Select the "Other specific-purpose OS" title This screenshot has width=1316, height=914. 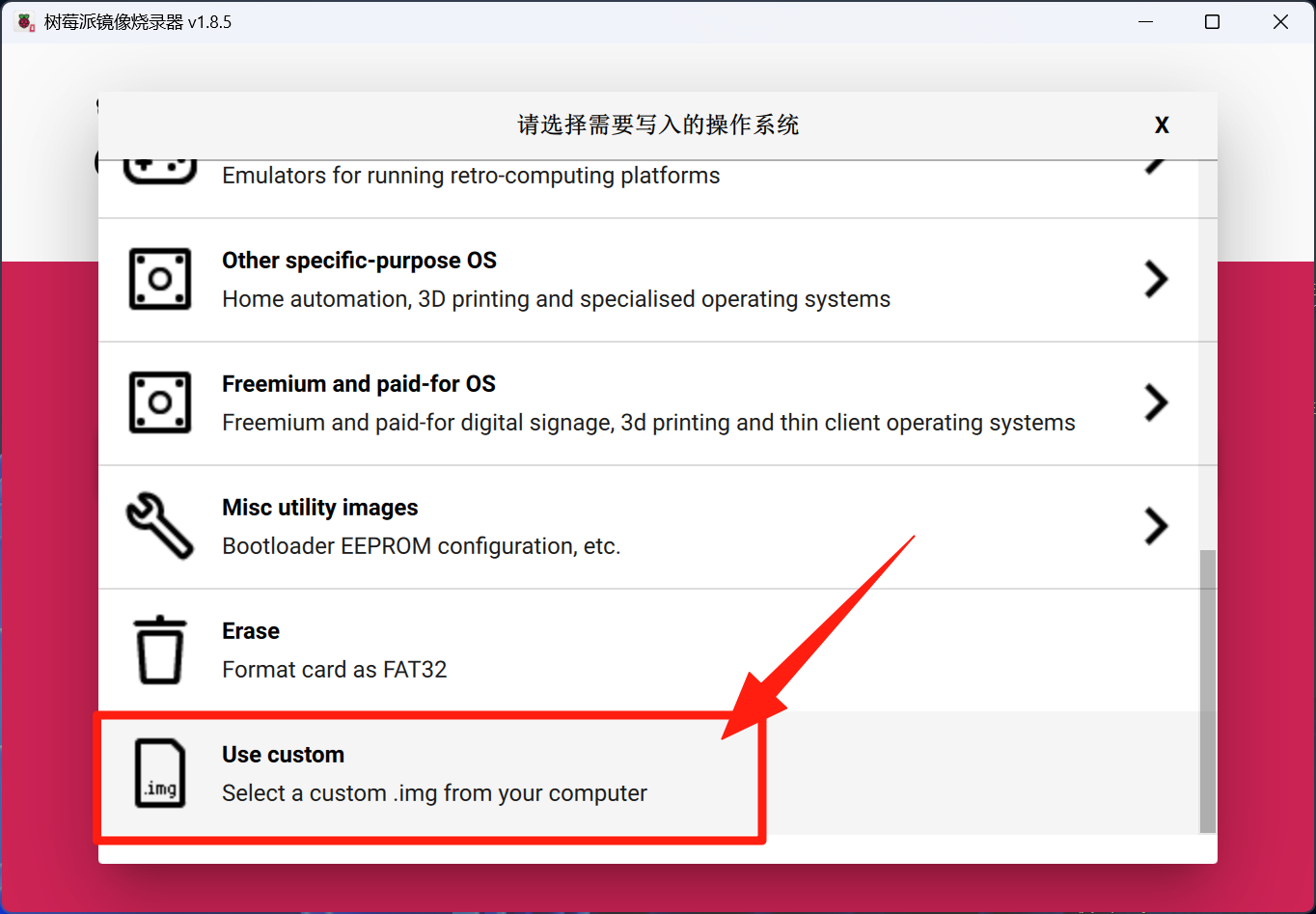click(359, 261)
